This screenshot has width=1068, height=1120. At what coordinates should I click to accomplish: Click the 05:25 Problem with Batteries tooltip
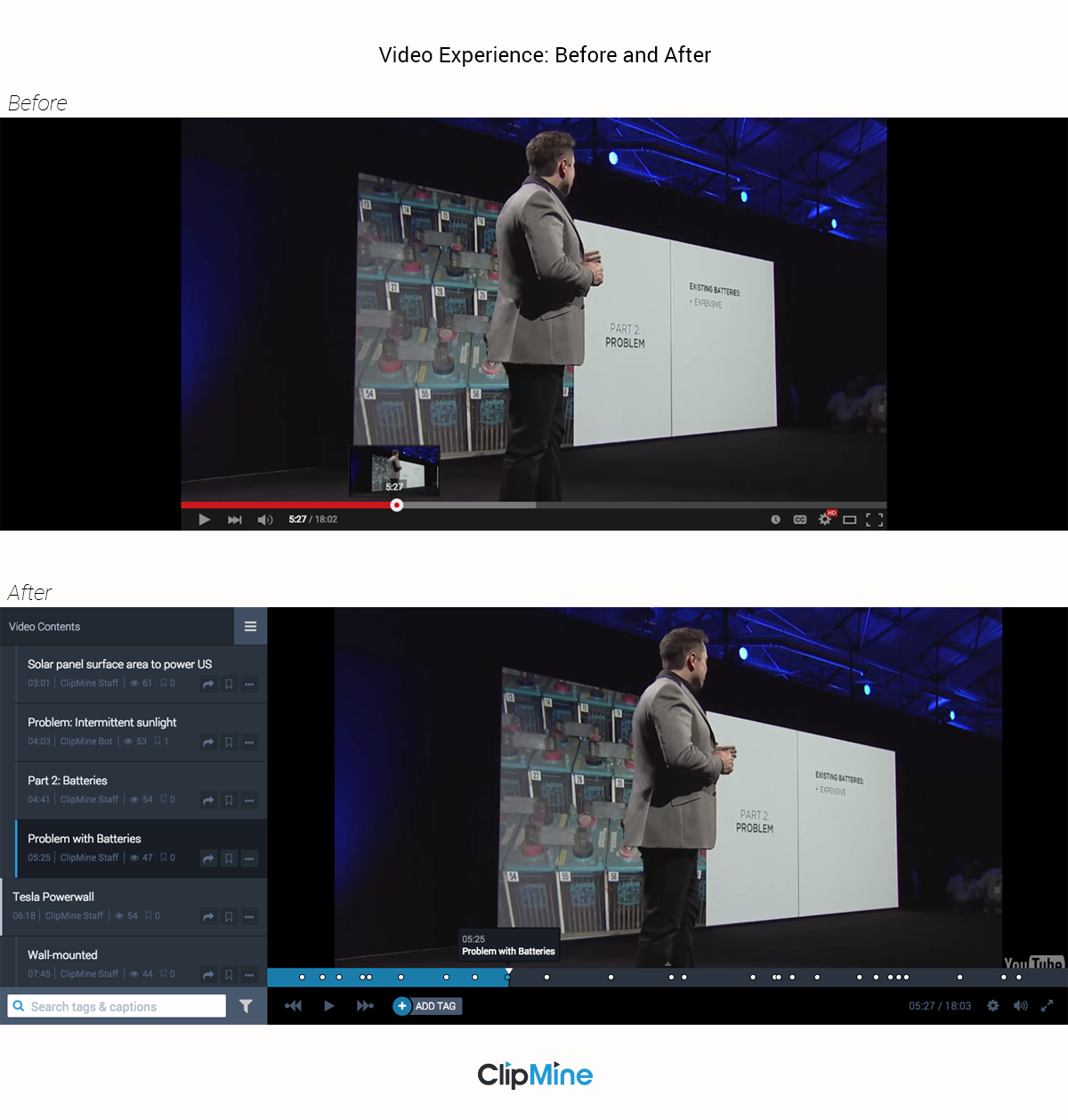(x=508, y=946)
